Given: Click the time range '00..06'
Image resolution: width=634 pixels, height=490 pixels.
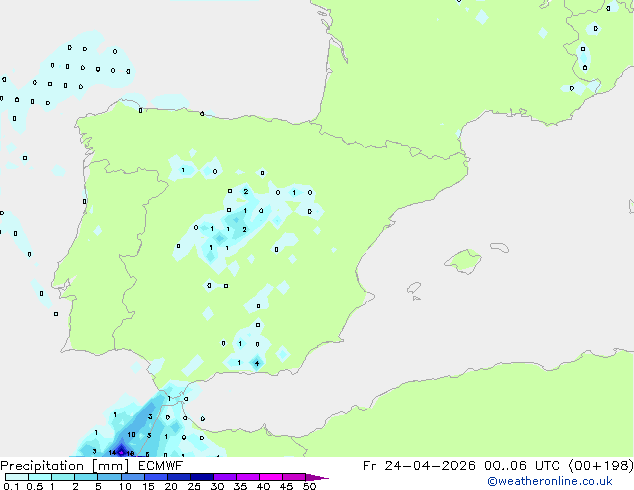Looking at the screenshot, I should [505, 466].
